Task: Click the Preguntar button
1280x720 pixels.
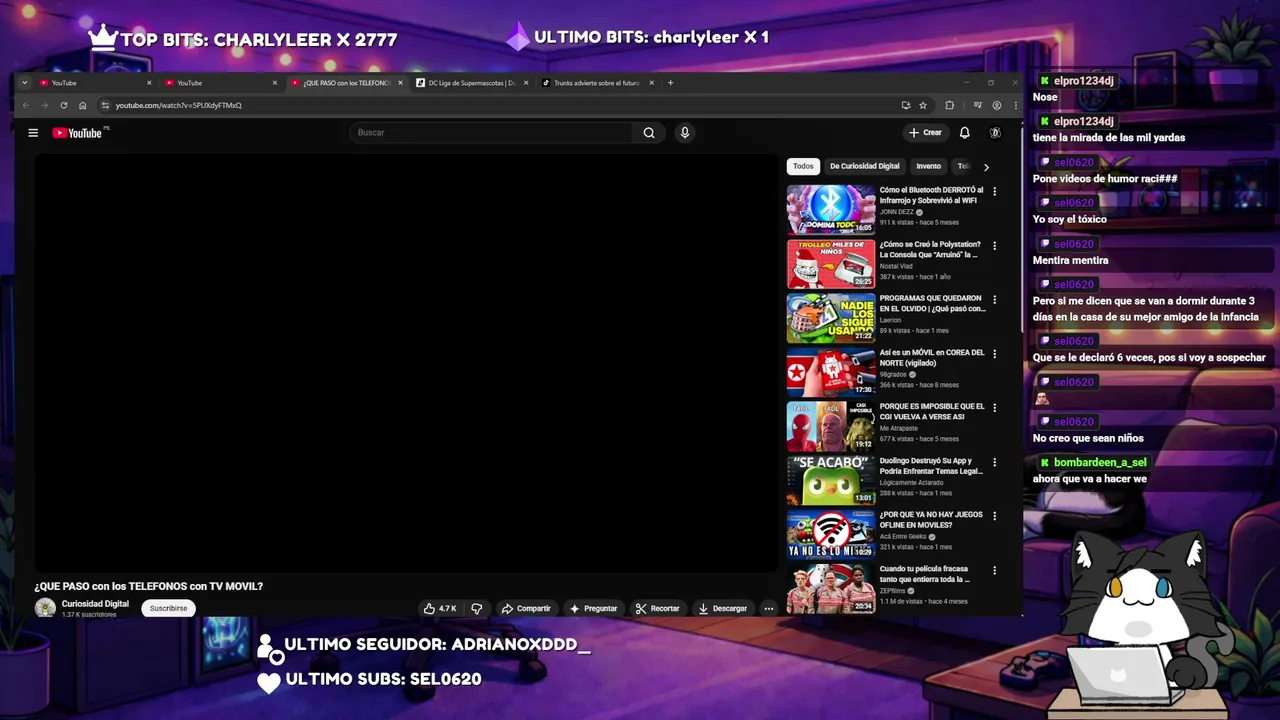Action: point(593,608)
